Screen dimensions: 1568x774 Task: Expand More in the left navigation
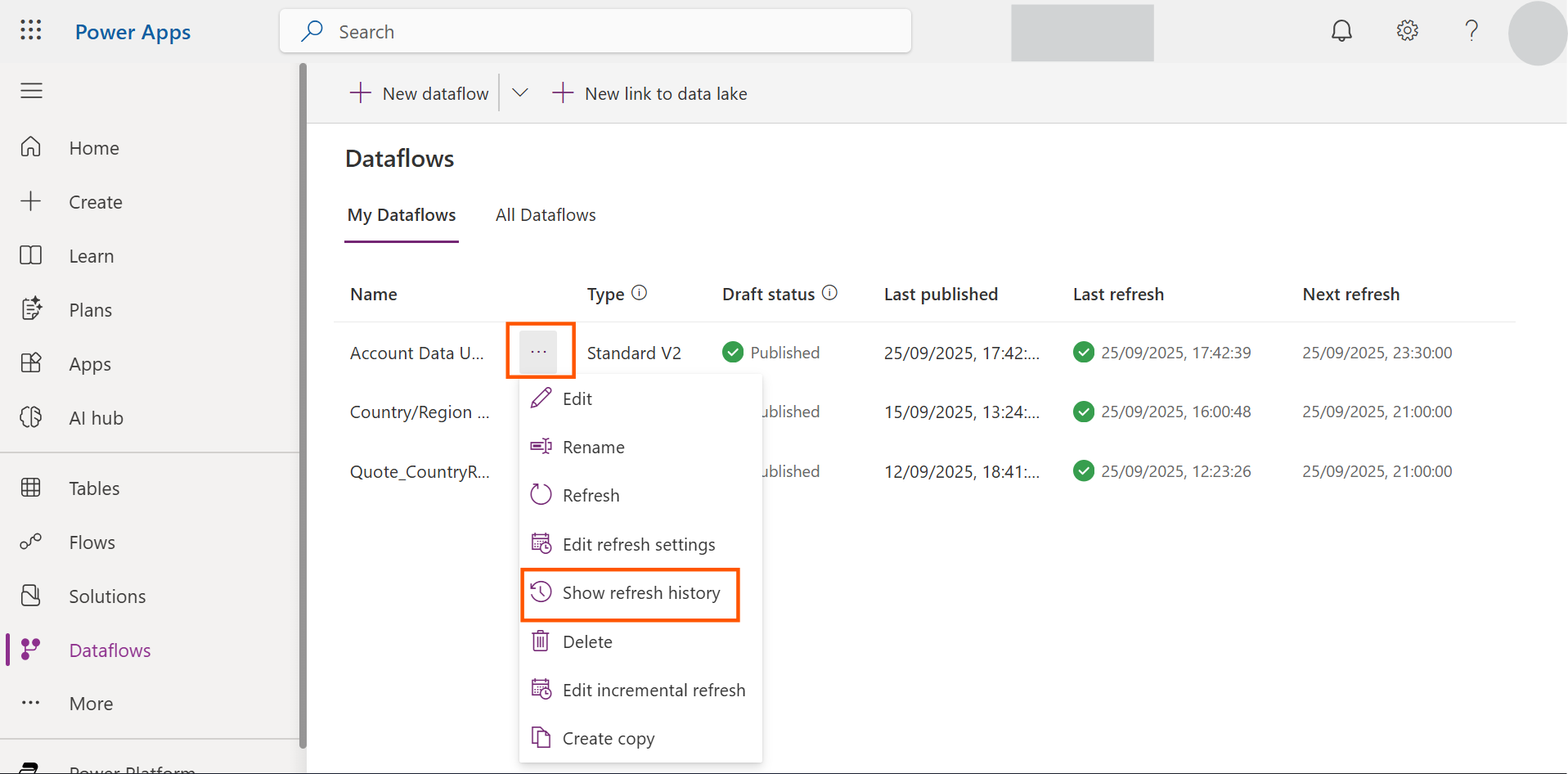point(91,704)
